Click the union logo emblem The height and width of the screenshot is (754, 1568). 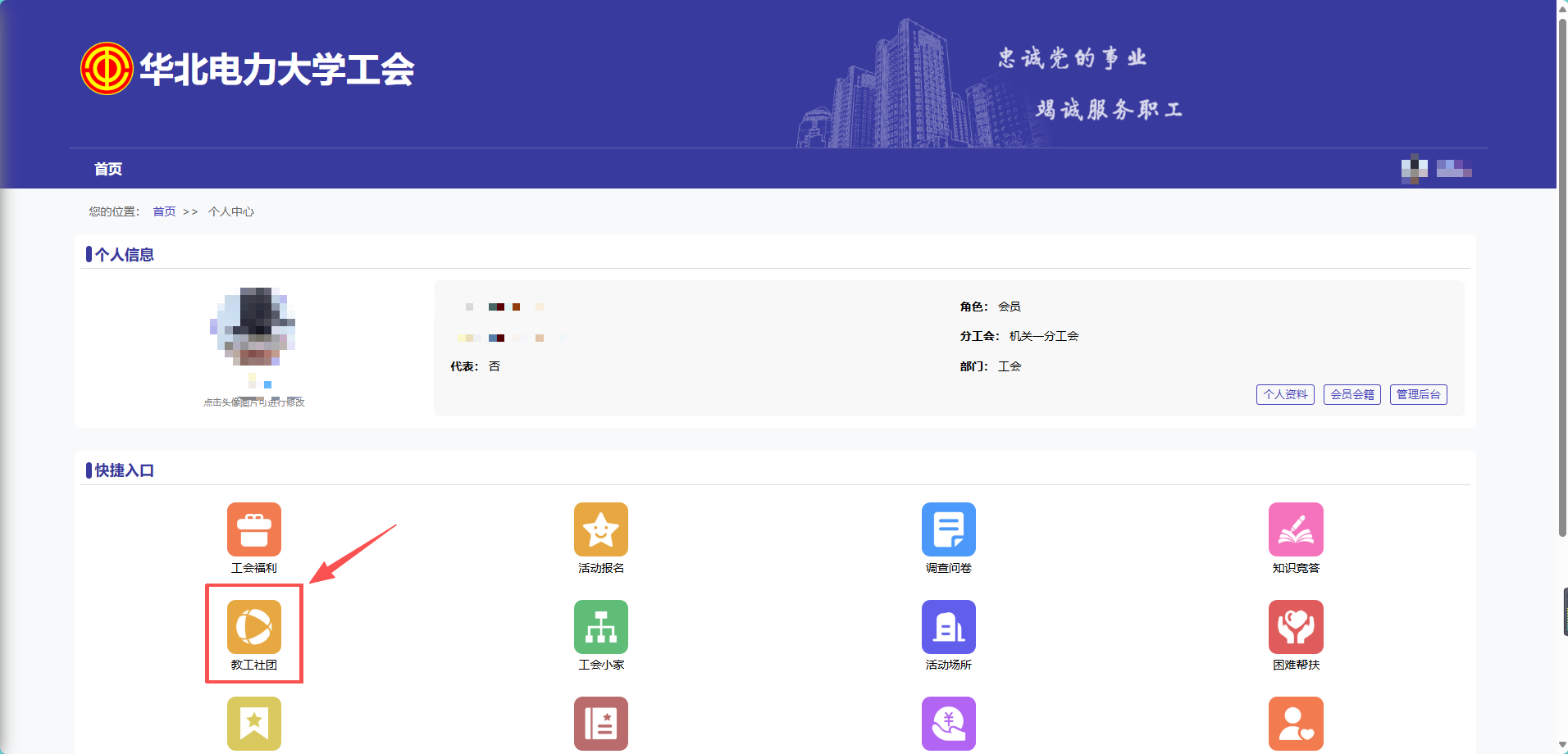(x=107, y=68)
